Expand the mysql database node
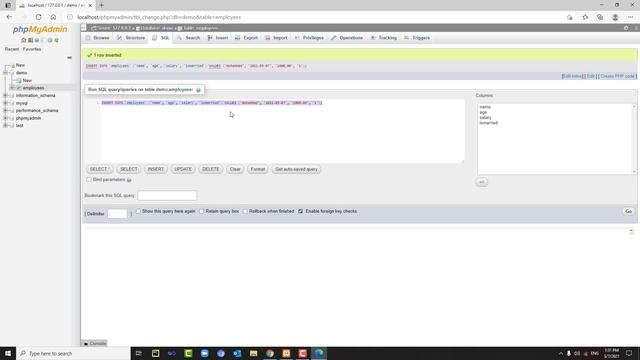Image resolution: width=640 pixels, height=360 pixels. (5, 103)
